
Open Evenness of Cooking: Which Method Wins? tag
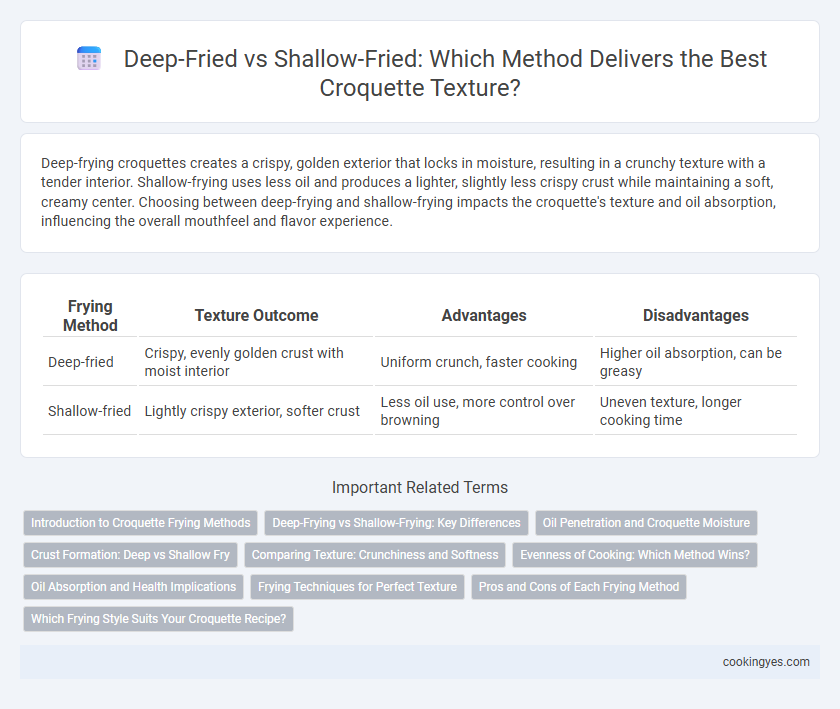635,555
